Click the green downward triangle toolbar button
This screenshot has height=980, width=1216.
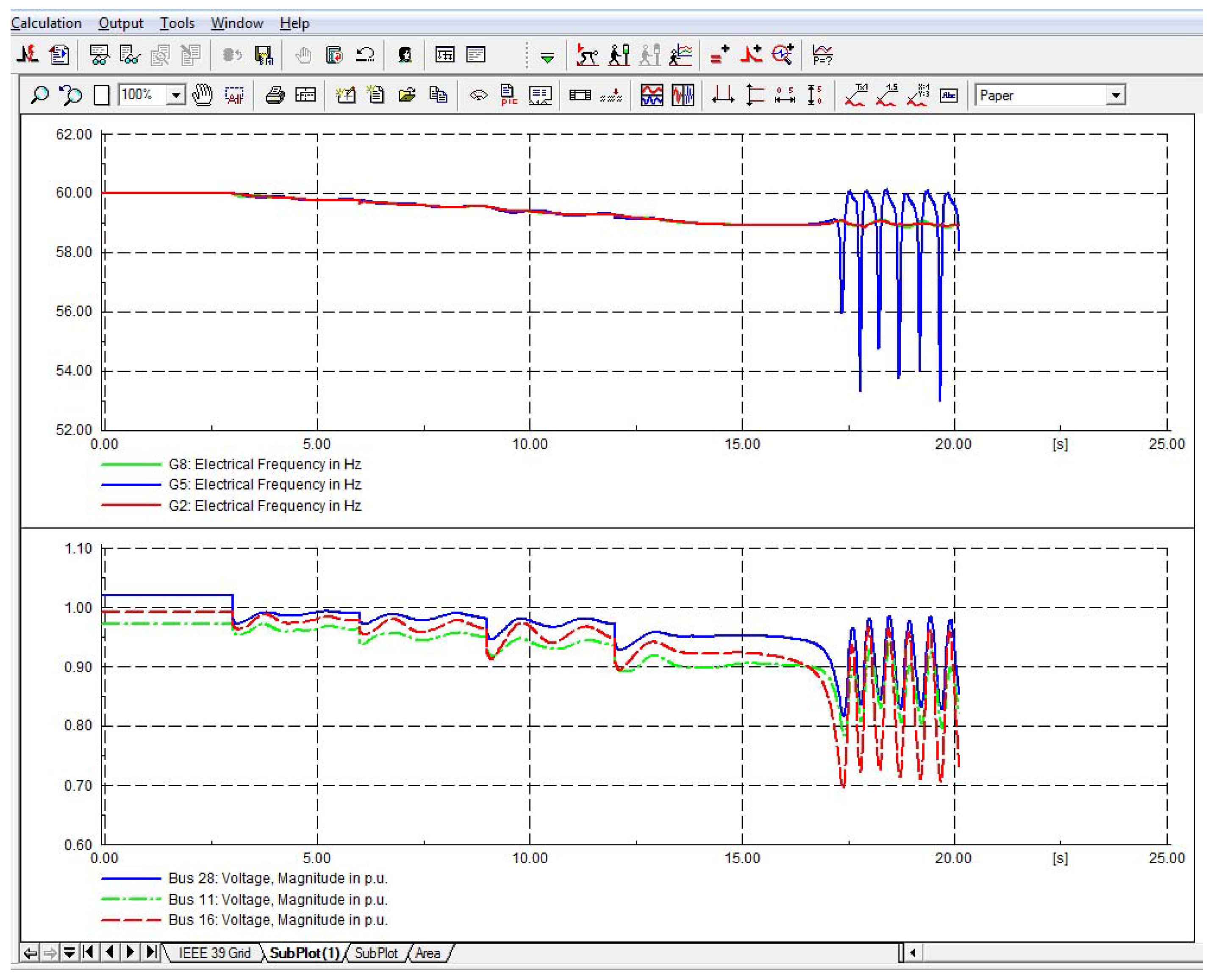pyautogui.click(x=547, y=57)
